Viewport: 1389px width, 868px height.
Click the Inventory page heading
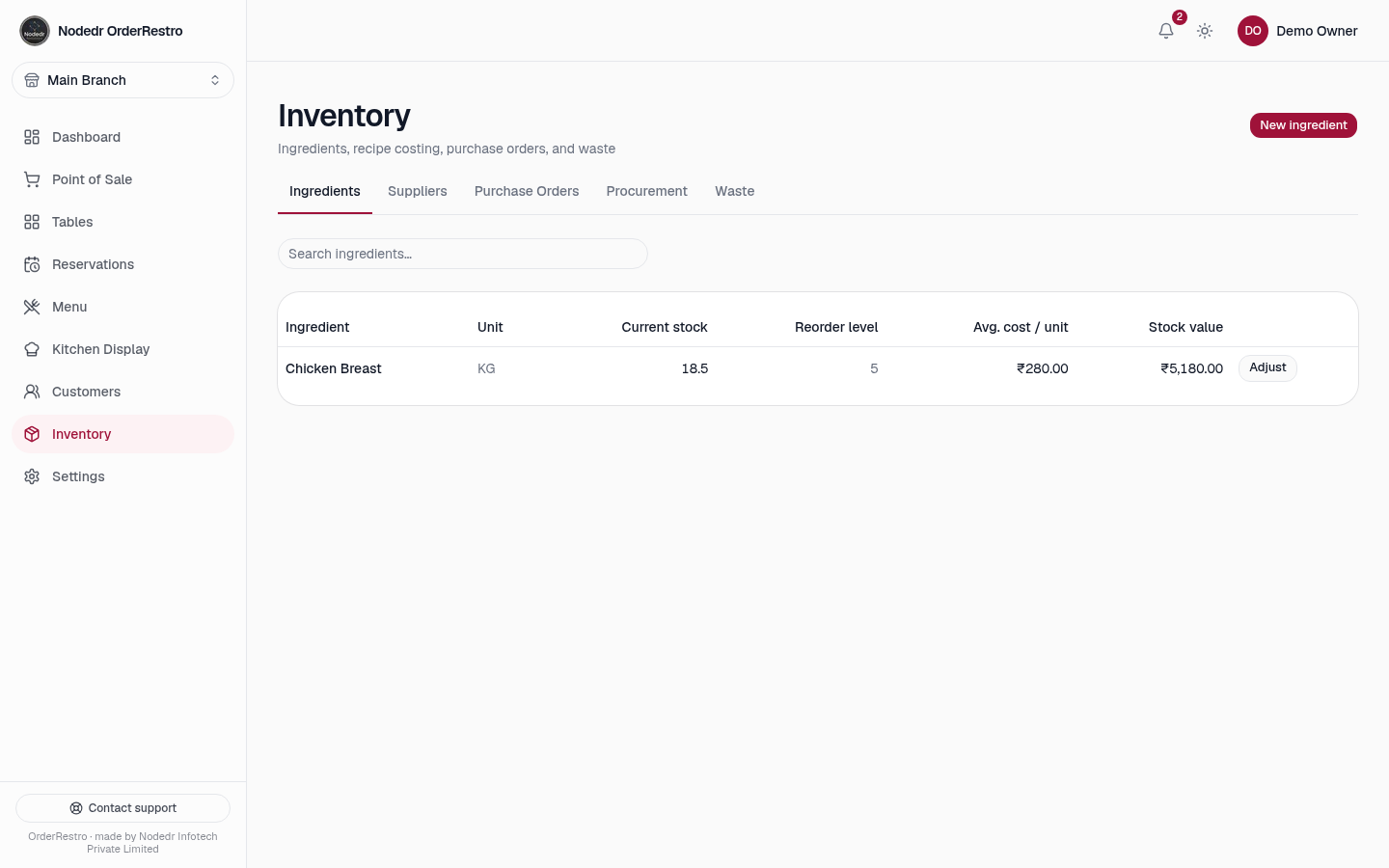[x=344, y=116]
